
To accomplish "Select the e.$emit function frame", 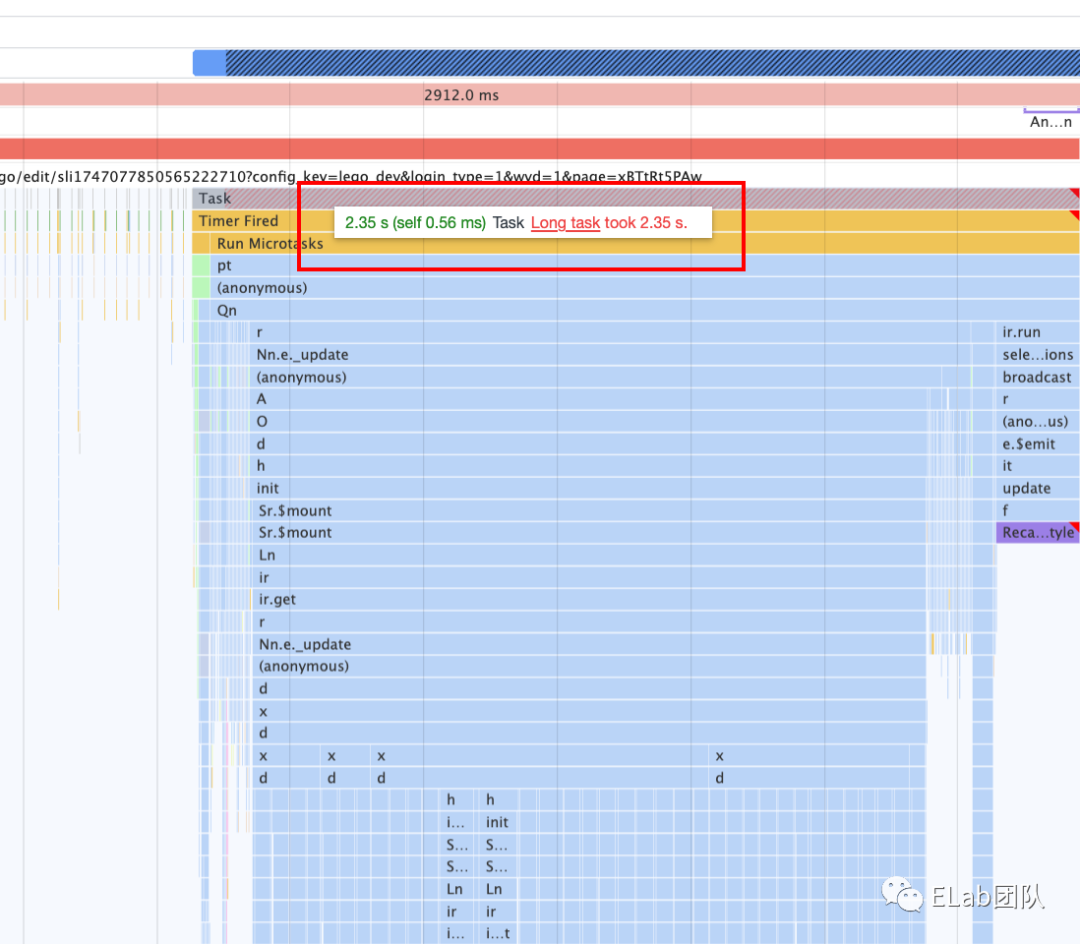I will tap(1038, 444).
